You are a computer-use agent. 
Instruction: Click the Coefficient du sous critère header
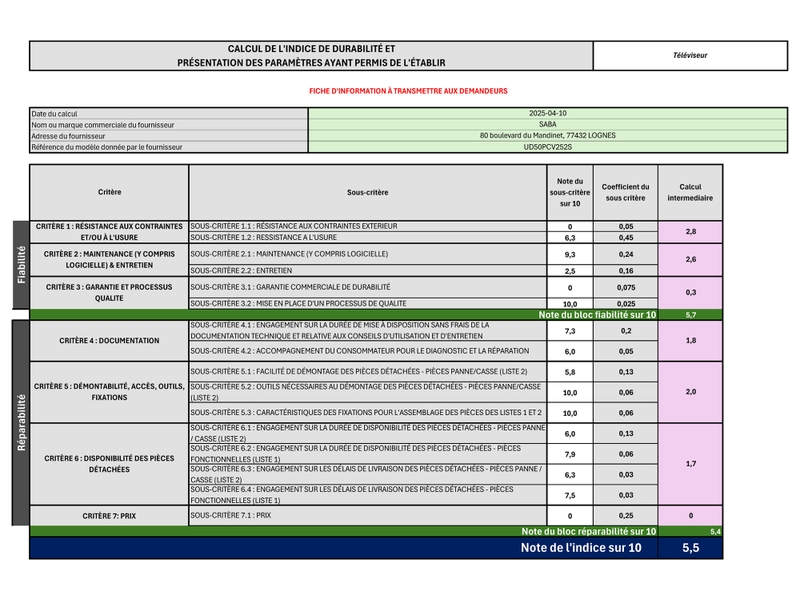click(x=625, y=192)
